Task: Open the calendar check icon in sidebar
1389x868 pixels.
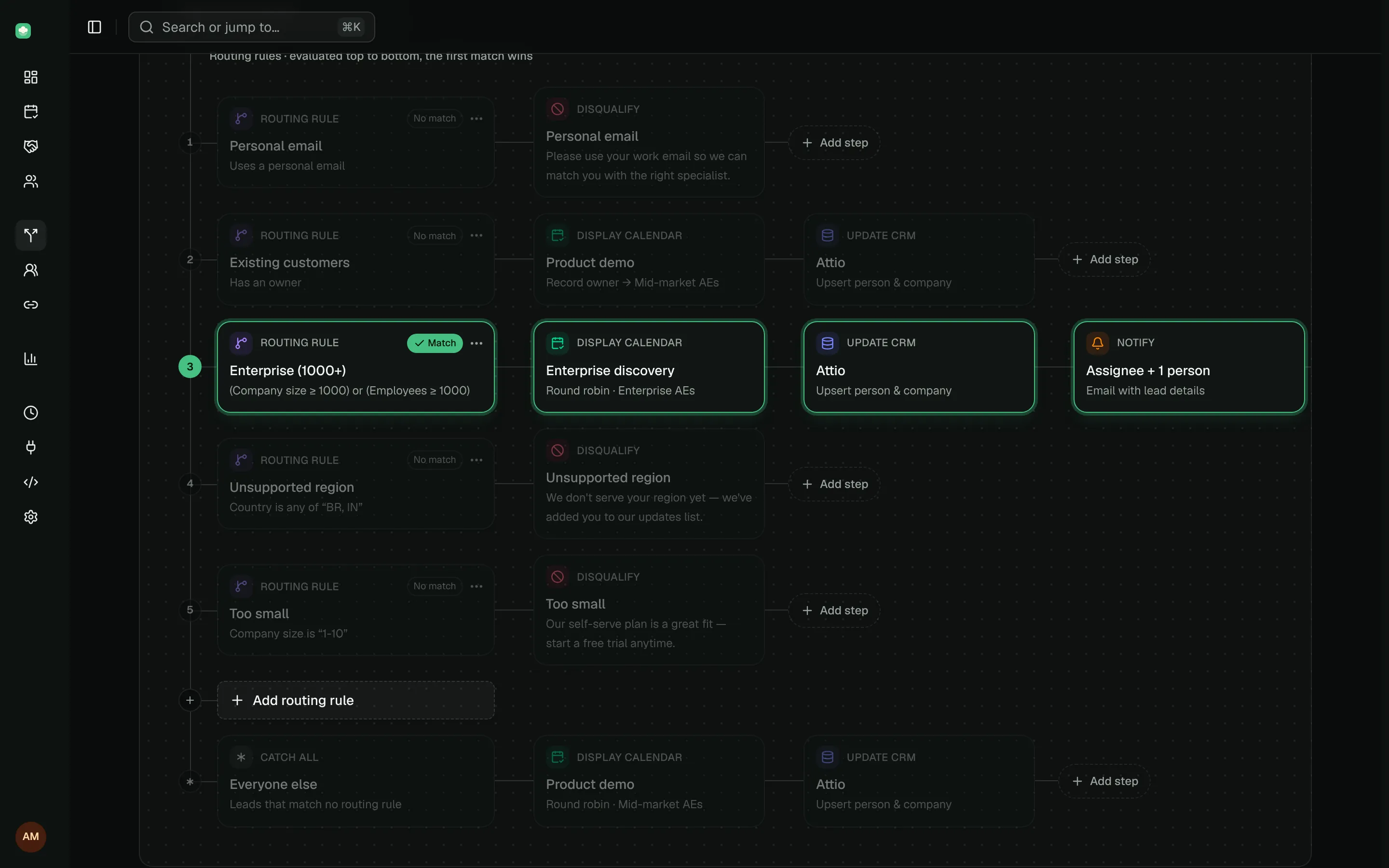Action: [x=31, y=111]
